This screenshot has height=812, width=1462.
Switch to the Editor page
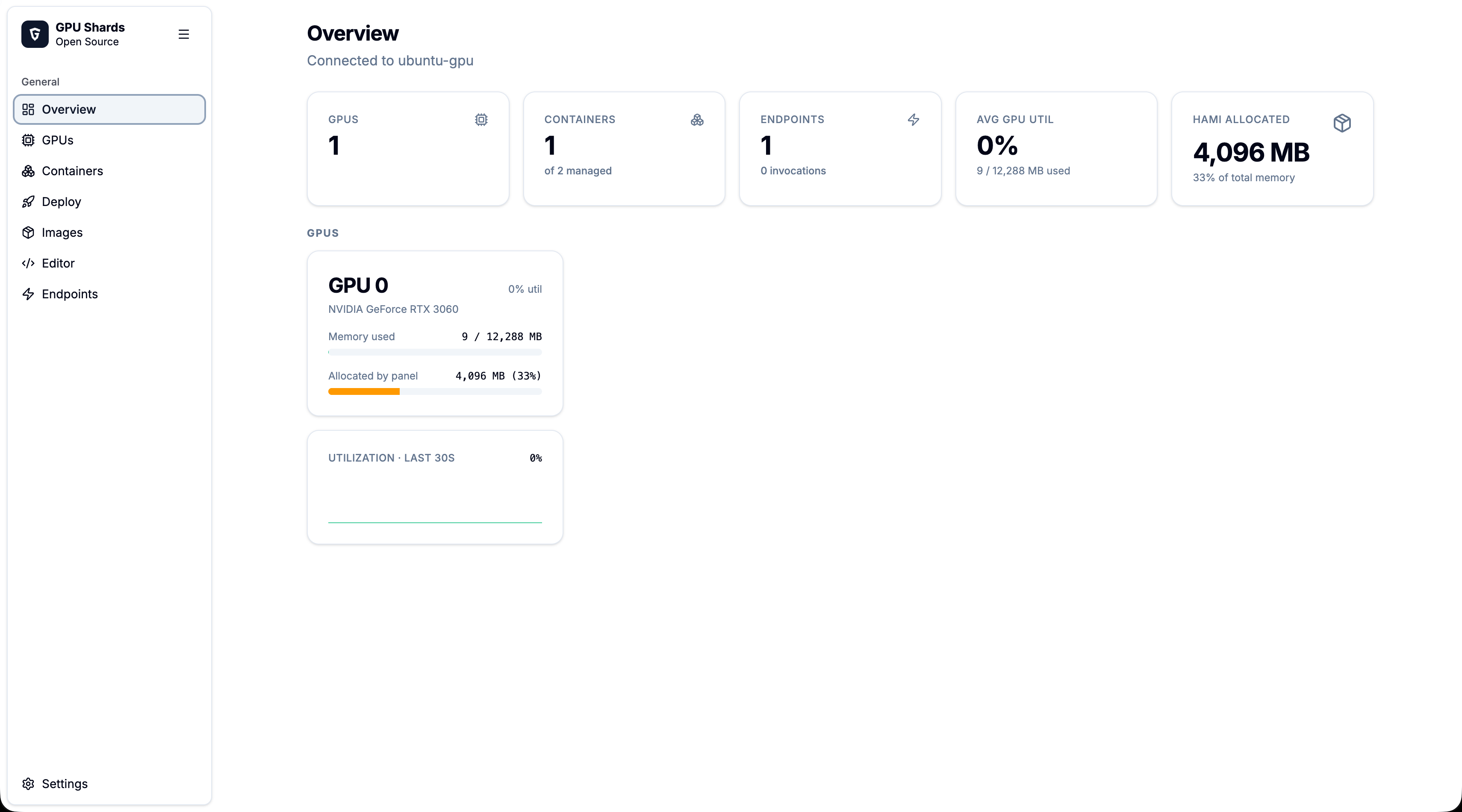(x=109, y=263)
